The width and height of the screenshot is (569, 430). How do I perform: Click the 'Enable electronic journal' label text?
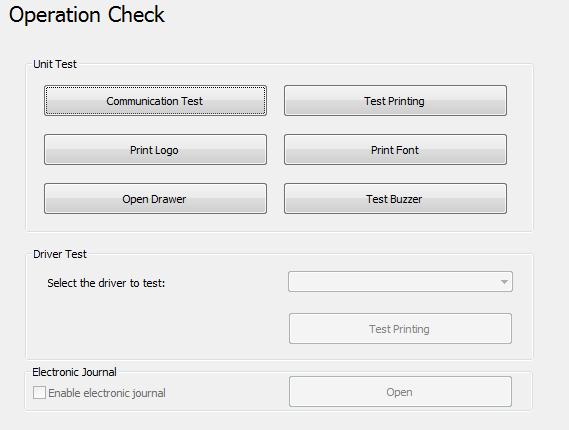pyautogui.click(x=107, y=393)
